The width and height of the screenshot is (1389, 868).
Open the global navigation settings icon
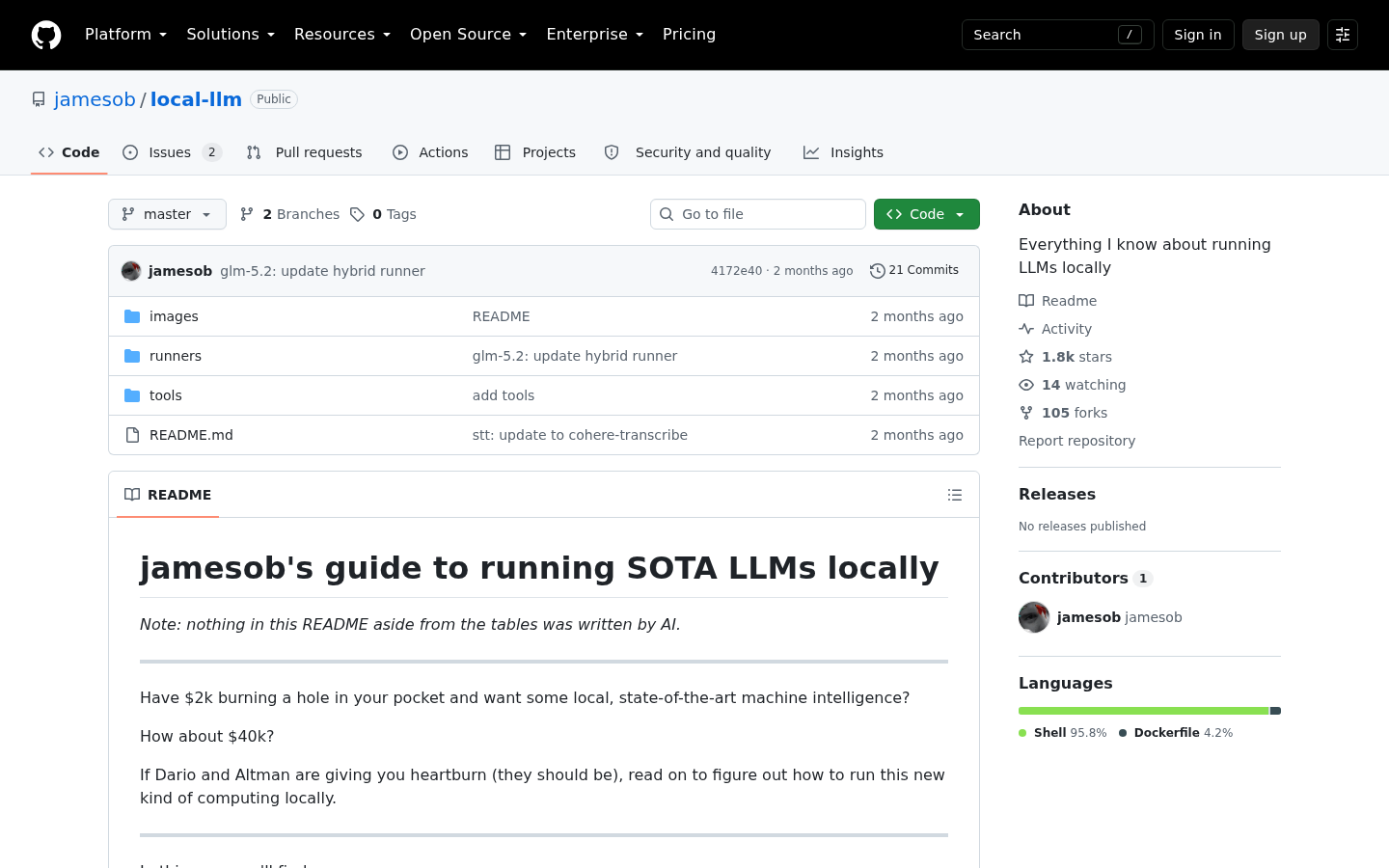pos(1343,35)
